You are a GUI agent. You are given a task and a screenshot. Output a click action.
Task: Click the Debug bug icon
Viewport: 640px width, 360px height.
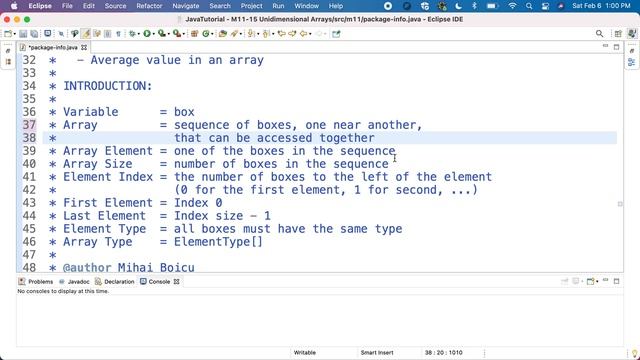[132, 34]
